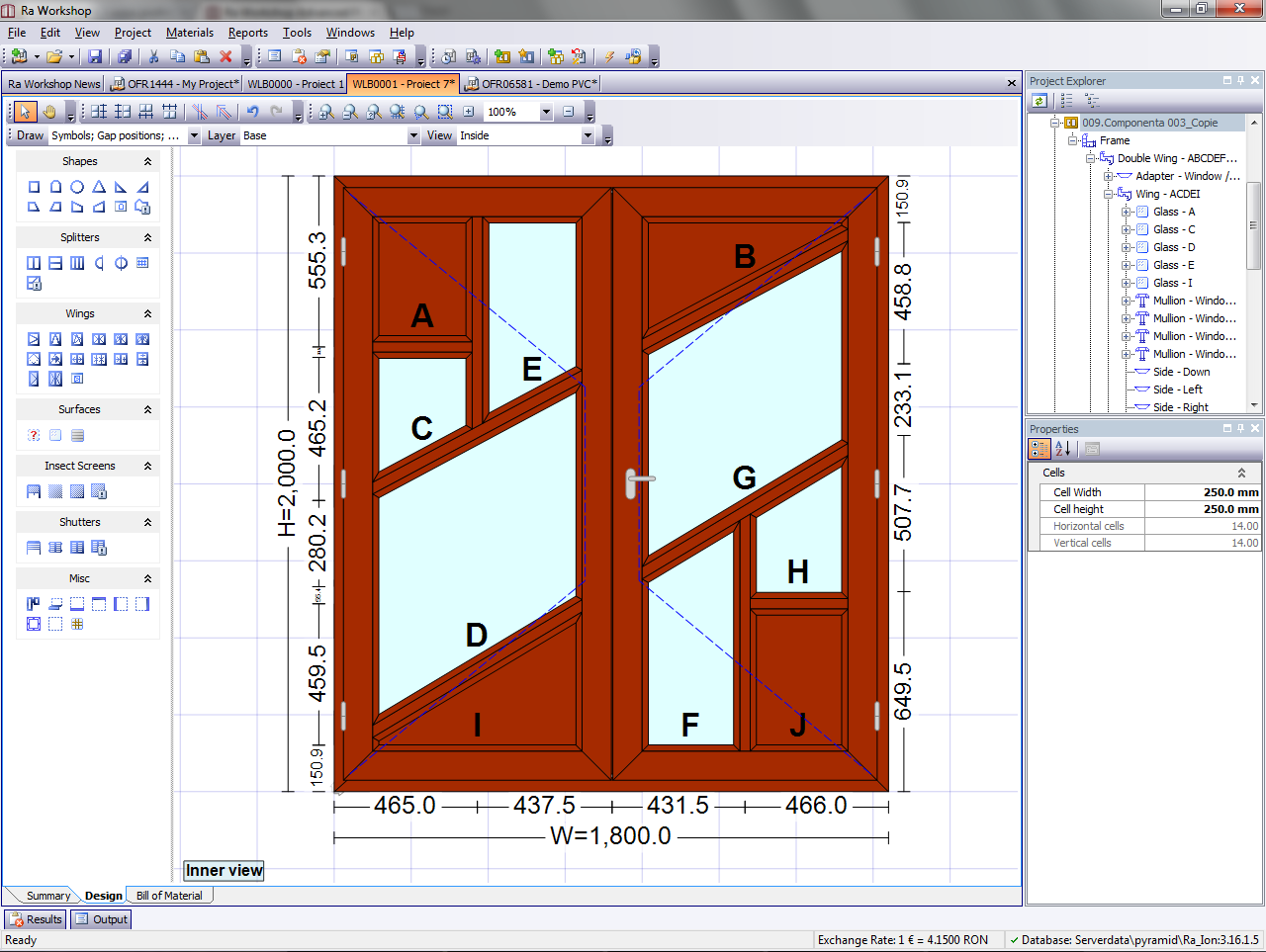Click the small minus zoom-out button
The image size is (1266, 952).
click(568, 112)
